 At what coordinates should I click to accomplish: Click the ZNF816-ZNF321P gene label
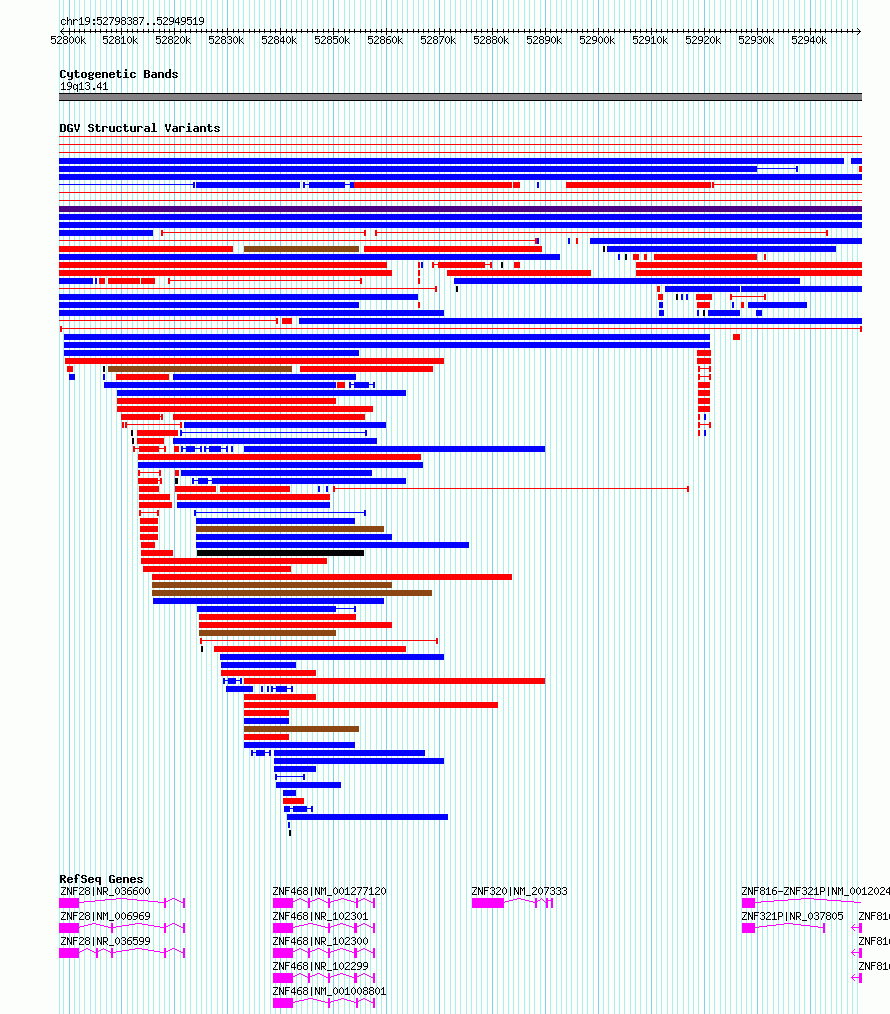(816, 891)
